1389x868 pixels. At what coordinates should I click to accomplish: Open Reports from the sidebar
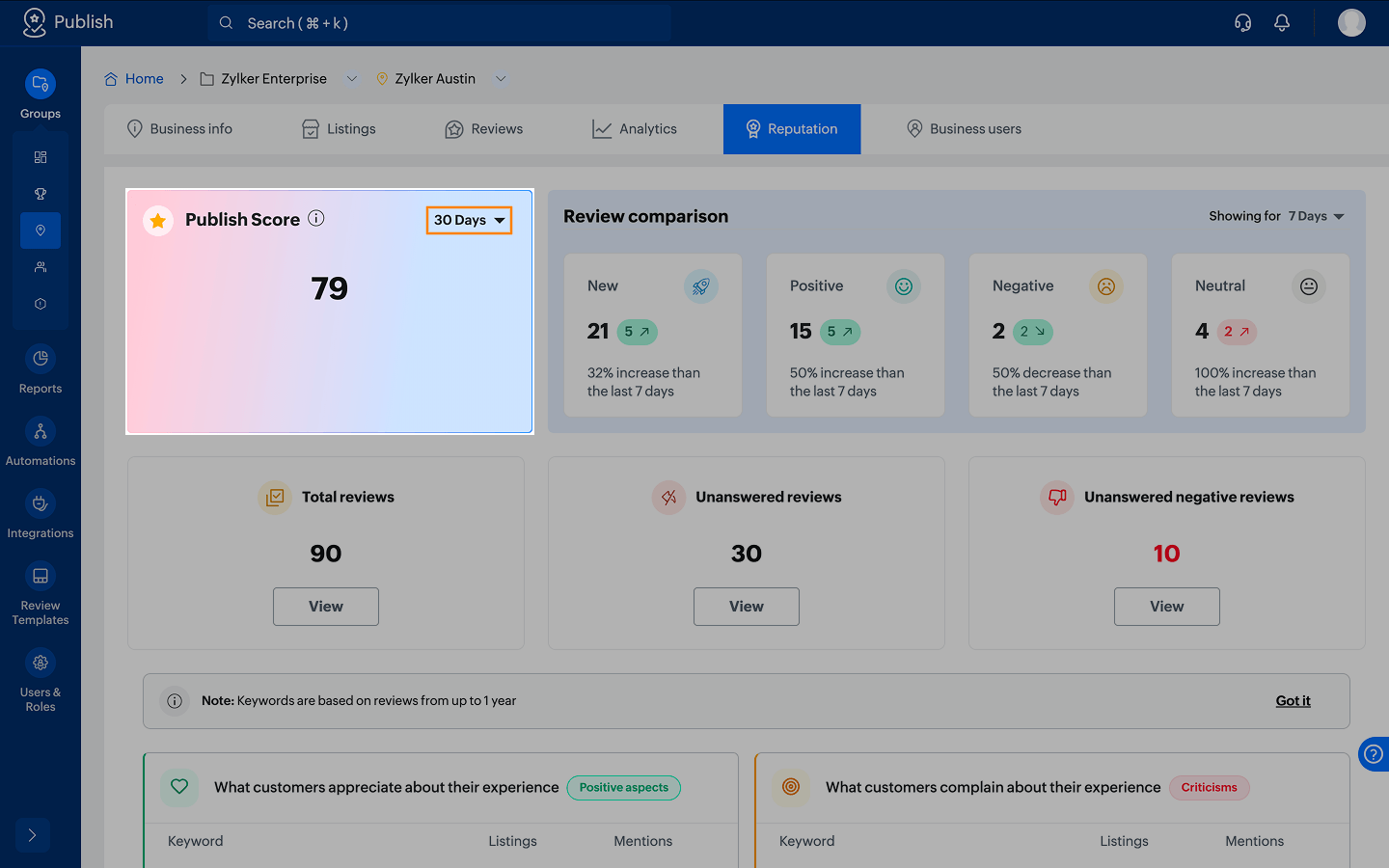(41, 369)
